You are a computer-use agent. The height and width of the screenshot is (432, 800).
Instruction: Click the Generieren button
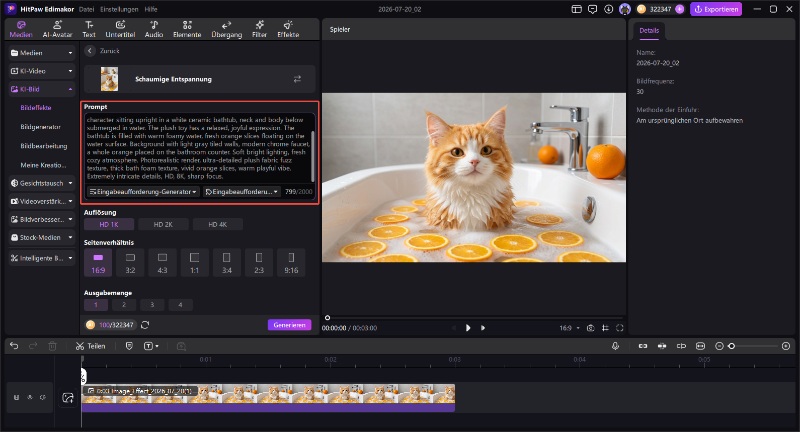coord(289,325)
